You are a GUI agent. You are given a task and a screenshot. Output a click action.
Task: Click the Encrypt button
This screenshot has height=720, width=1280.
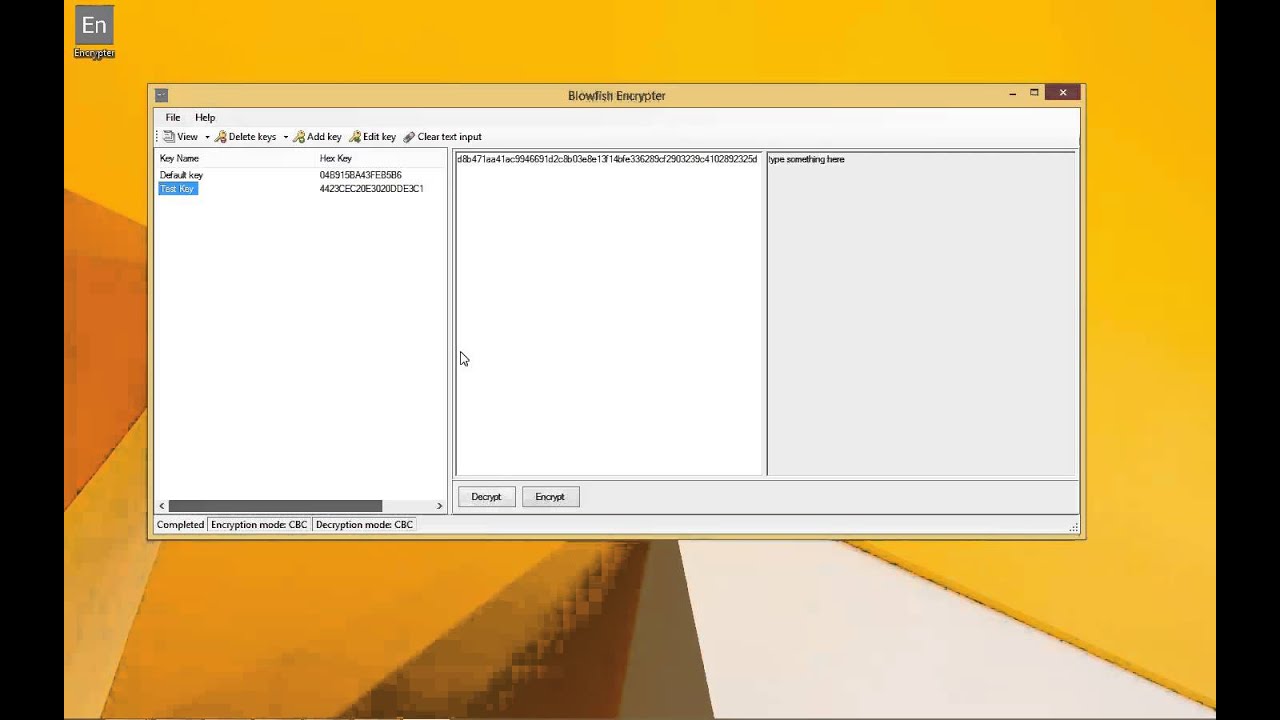(550, 497)
